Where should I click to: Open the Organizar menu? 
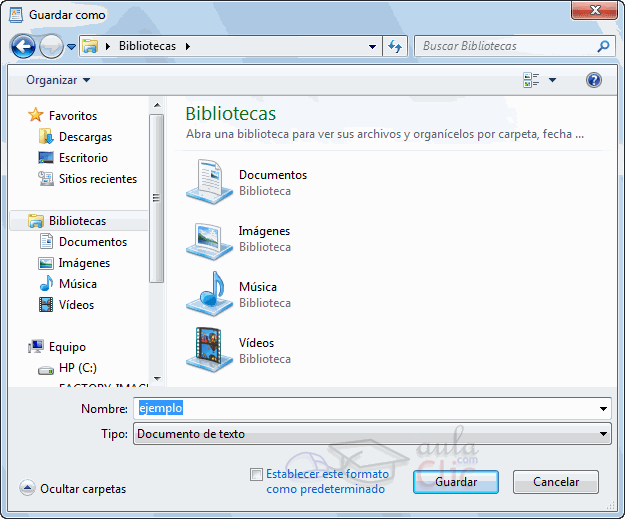click(58, 80)
